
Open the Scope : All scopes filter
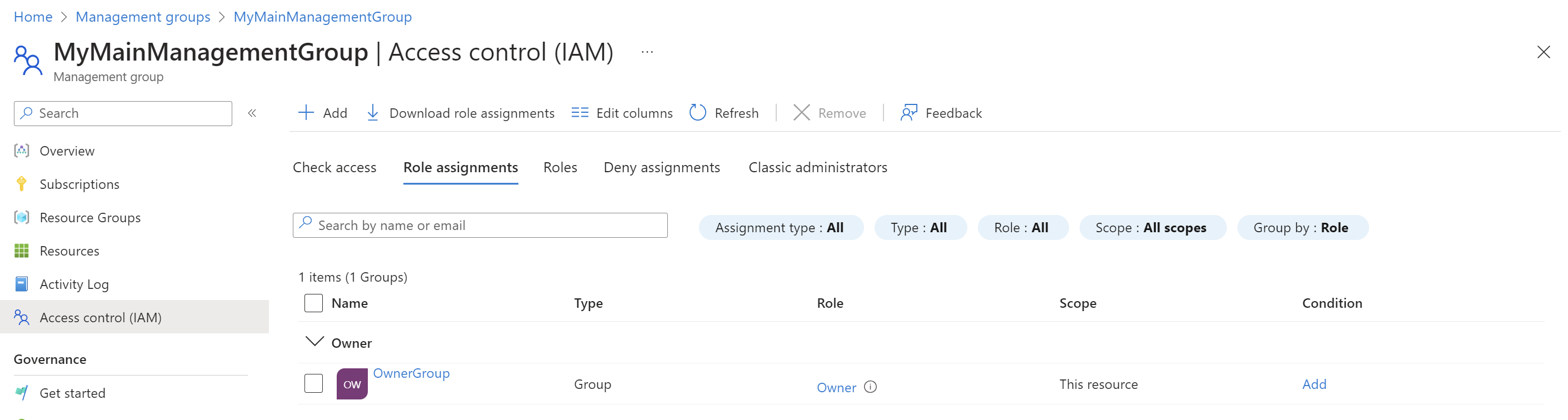[x=1152, y=228]
